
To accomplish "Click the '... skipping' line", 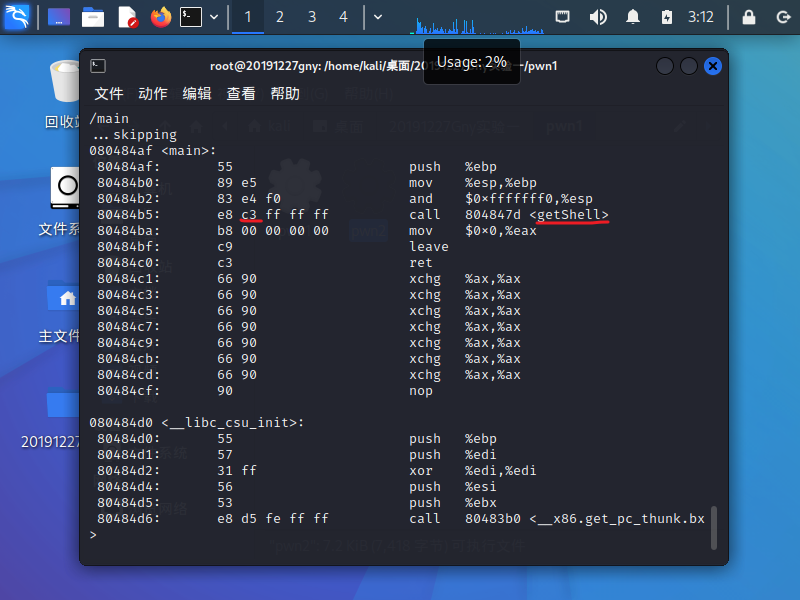I will (x=135, y=135).
